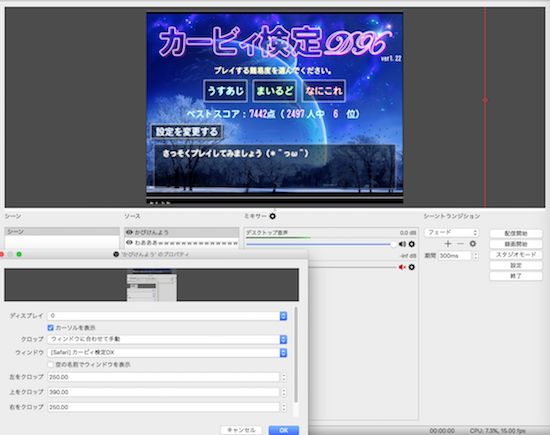Click the 左をクロップ input field
550x435 pixels.
pyautogui.click(x=163, y=377)
